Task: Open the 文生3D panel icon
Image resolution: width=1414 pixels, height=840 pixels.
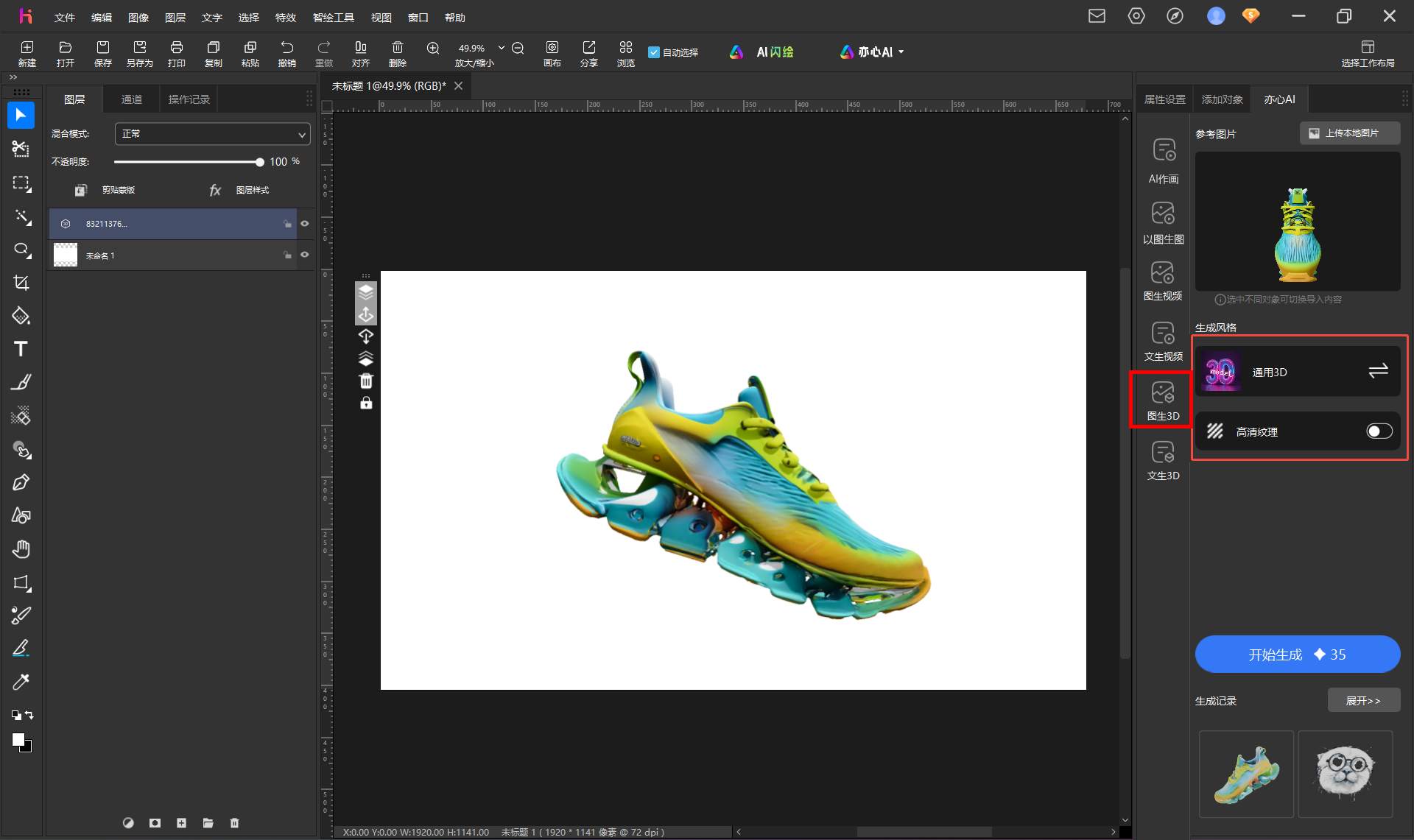Action: [1164, 460]
